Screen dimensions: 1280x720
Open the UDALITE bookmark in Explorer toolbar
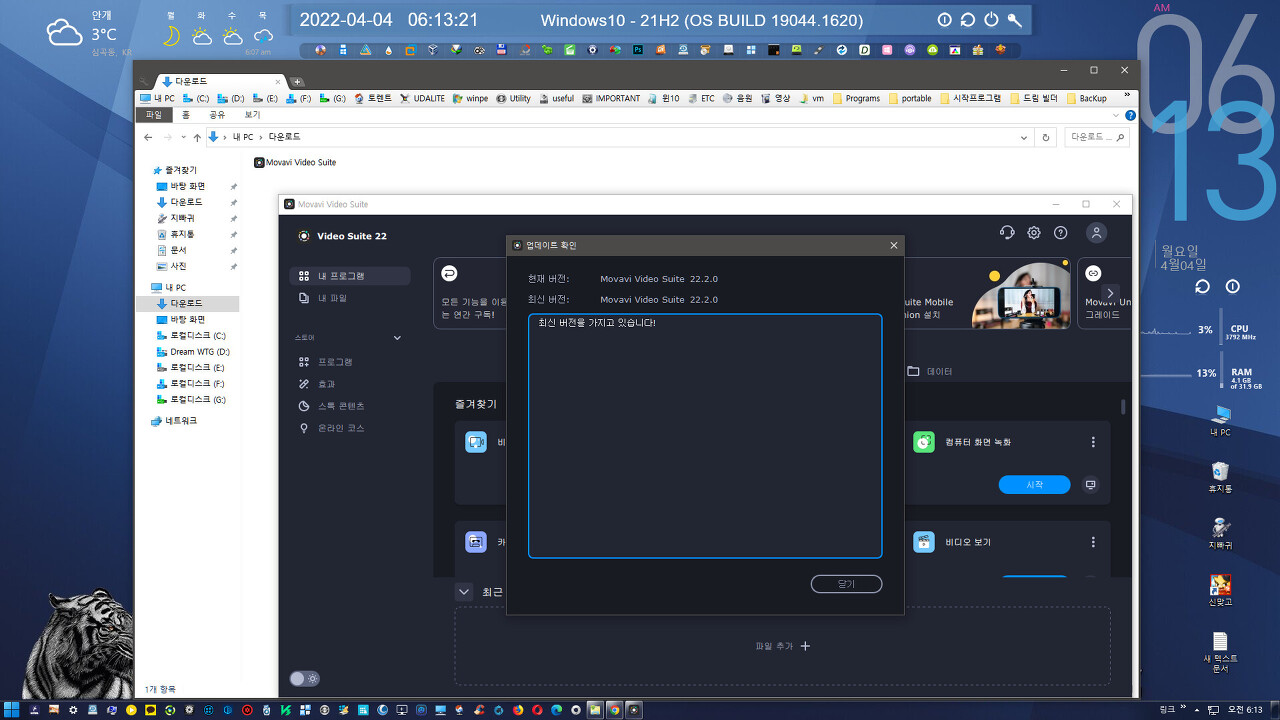point(423,98)
